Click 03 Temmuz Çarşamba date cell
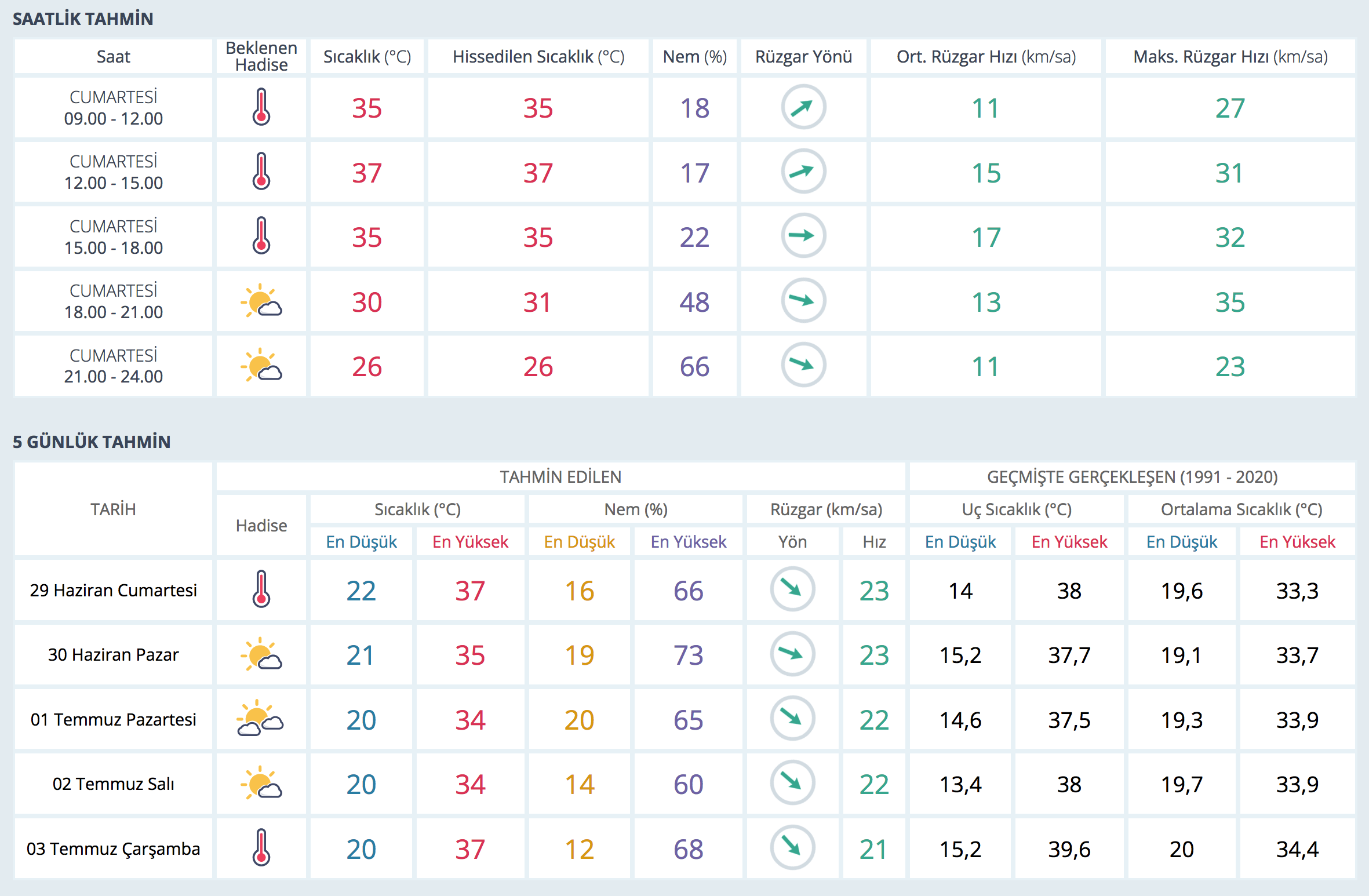This screenshot has height=896, width=1369. click(114, 848)
